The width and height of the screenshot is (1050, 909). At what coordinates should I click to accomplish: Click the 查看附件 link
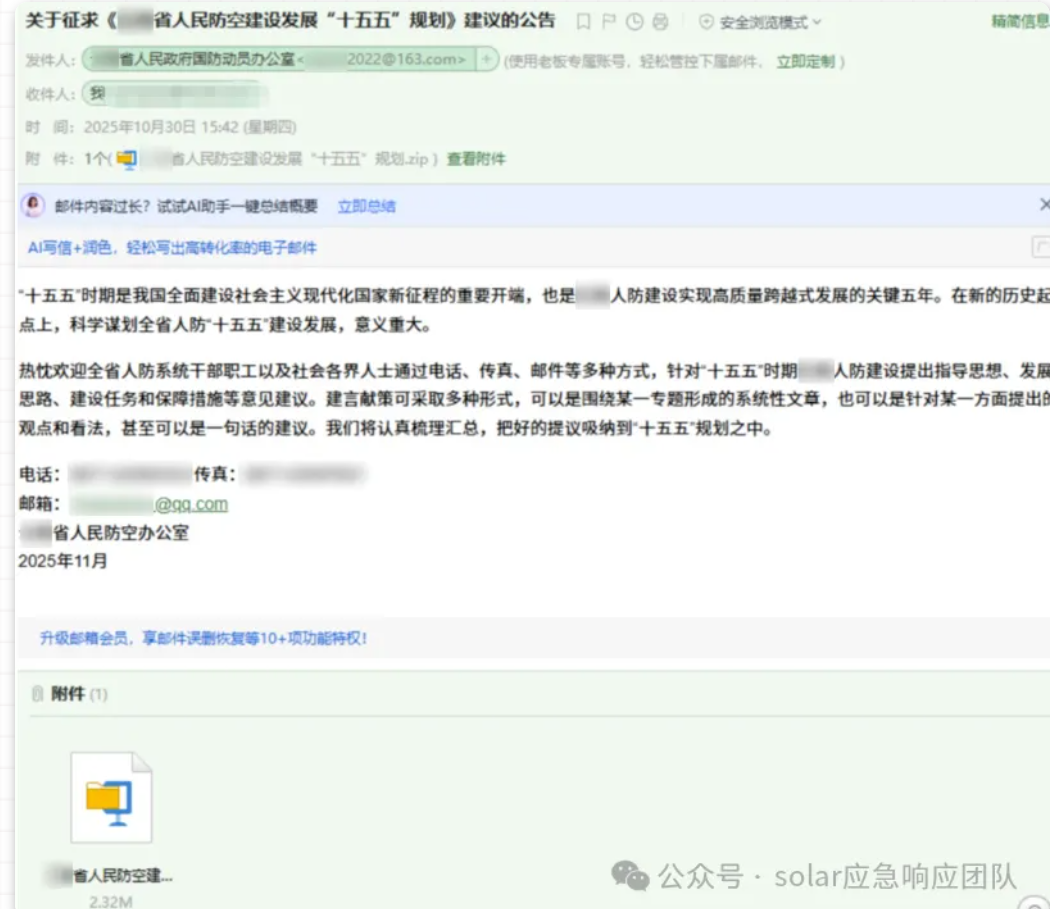(476, 159)
